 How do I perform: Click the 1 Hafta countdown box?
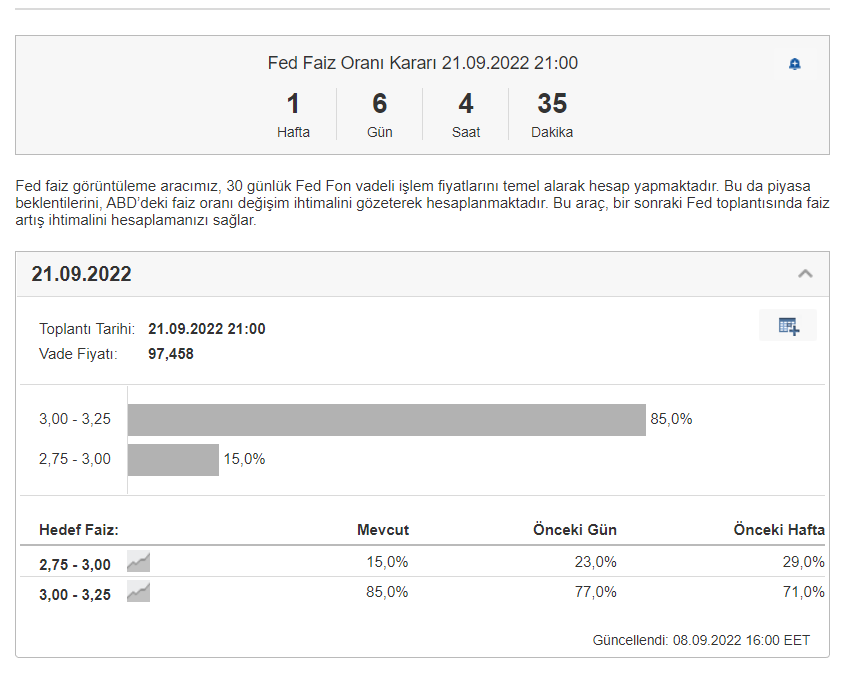[x=293, y=115]
